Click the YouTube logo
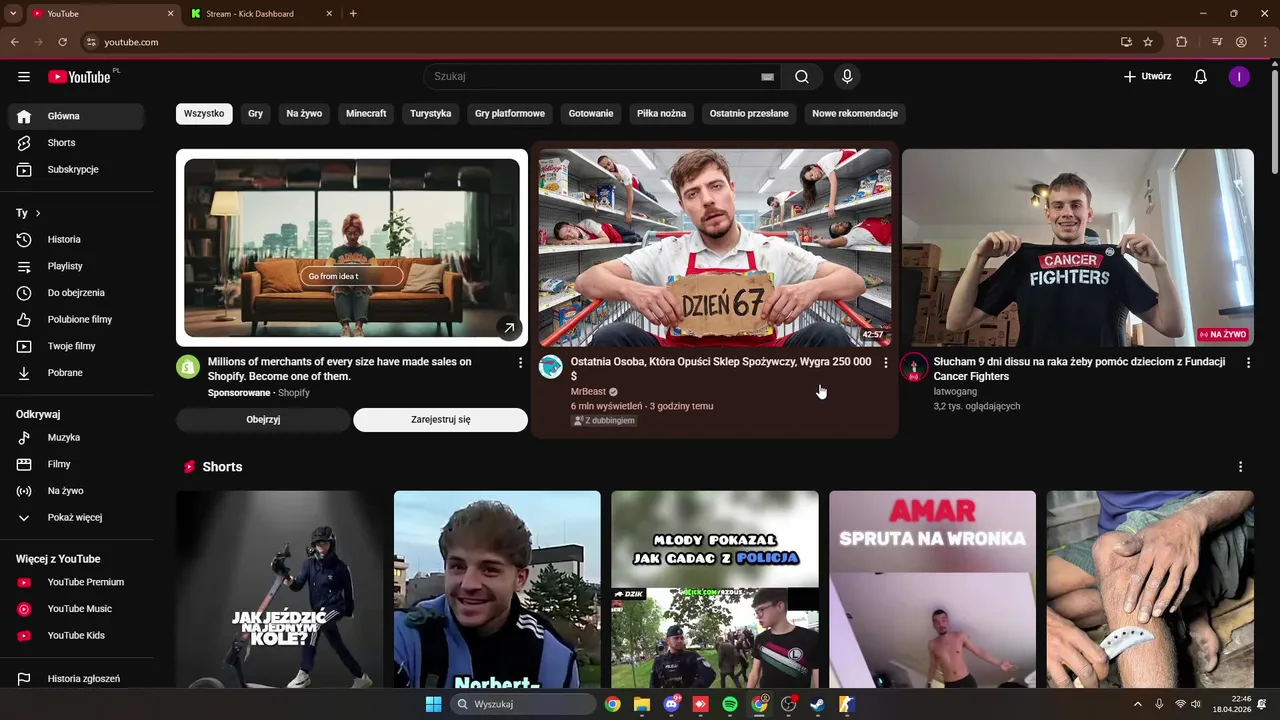Viewport: 1280px width, 720px height. [79, 77]
